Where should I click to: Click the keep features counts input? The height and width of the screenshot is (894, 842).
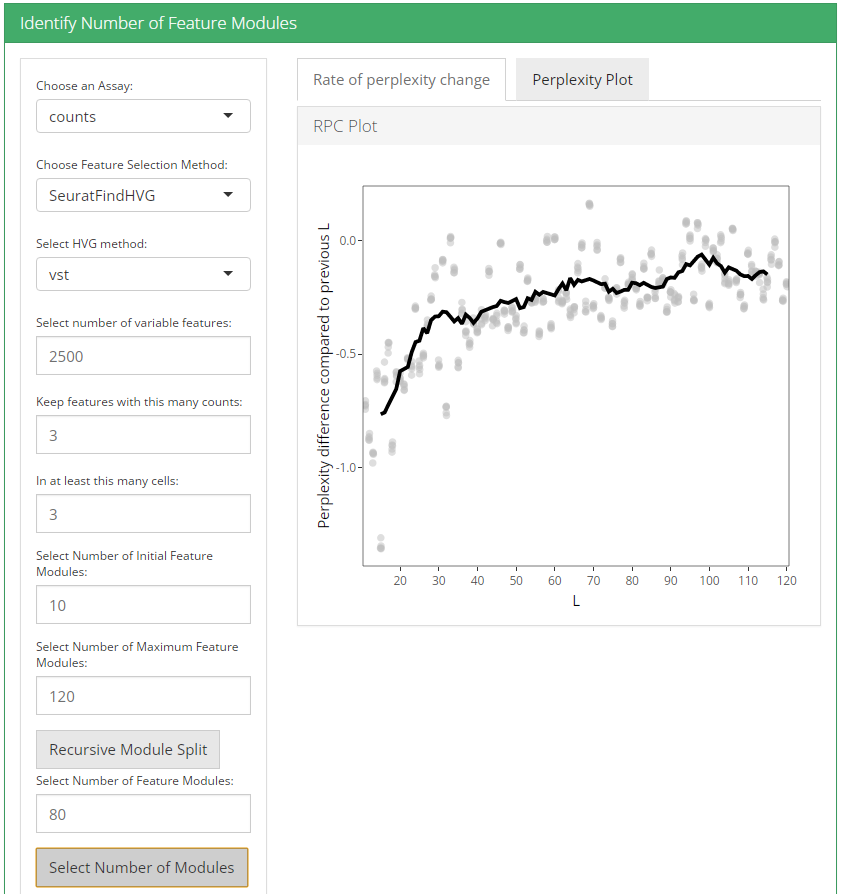point(143,435)
